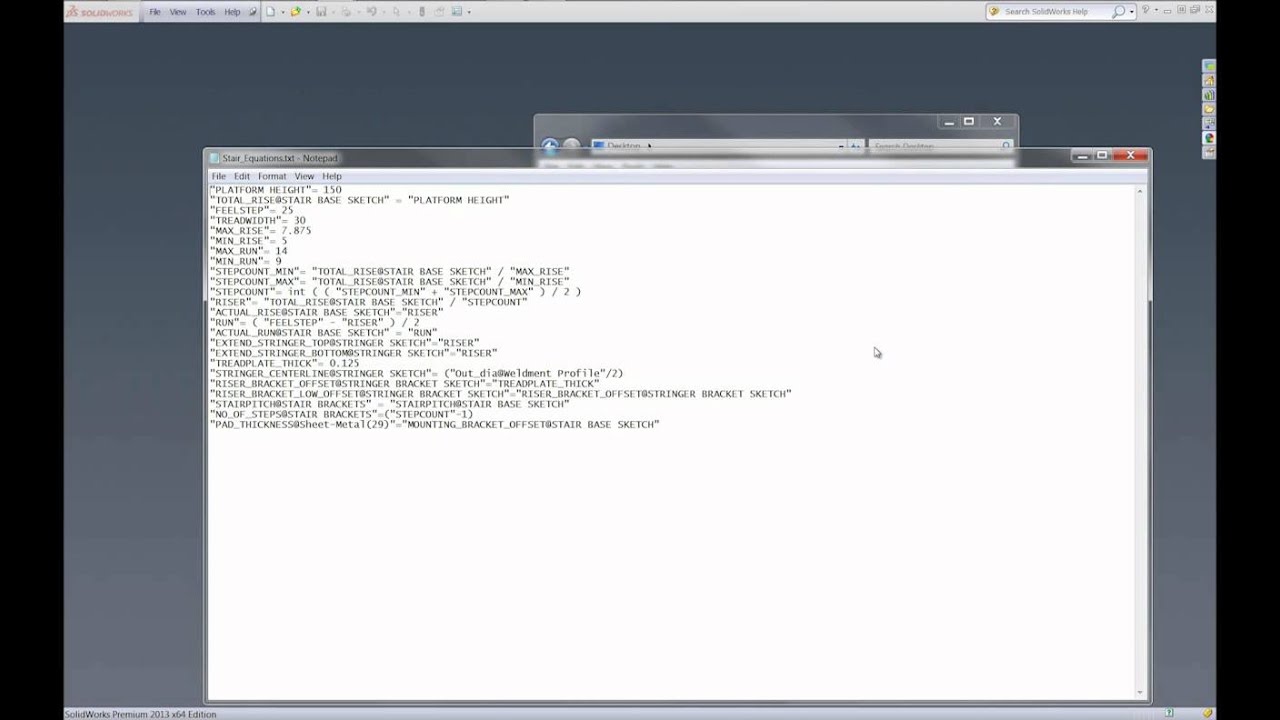Maximize the Explorer window behind Notepad
Screen dimensions: 1280x720
pos(968,121)
